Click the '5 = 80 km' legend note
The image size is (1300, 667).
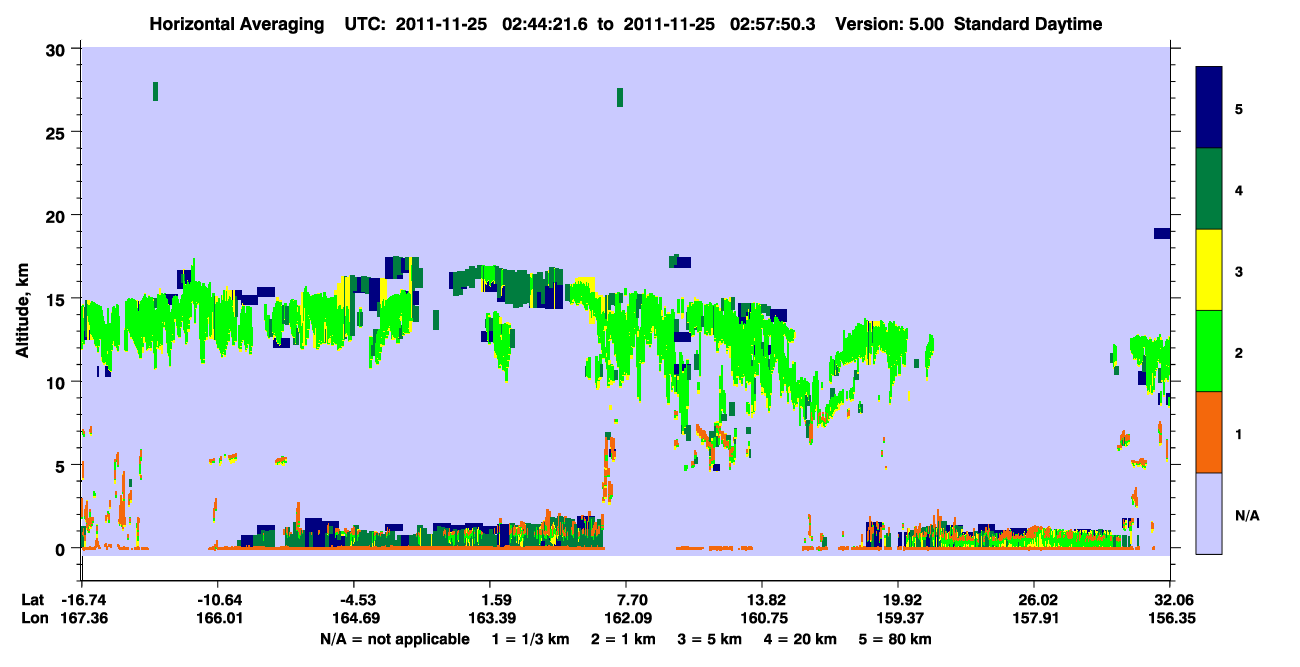(895, 639)
